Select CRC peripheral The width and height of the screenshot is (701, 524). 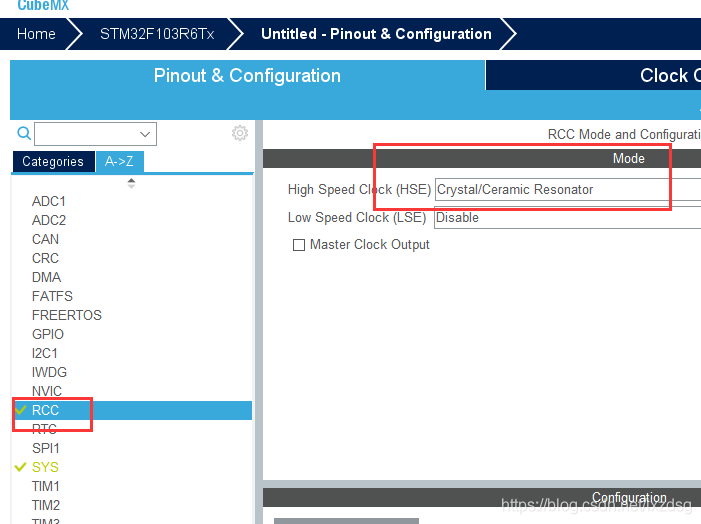point(45,258)
